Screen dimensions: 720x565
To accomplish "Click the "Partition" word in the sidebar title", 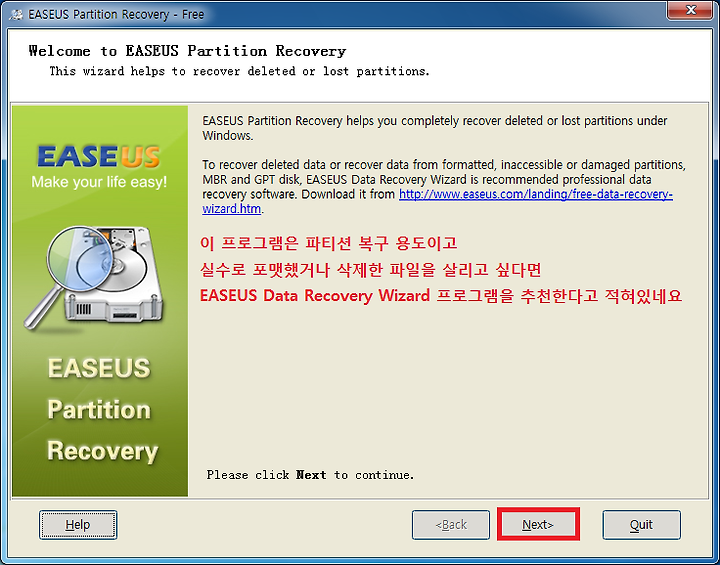I will pos(99,409).
